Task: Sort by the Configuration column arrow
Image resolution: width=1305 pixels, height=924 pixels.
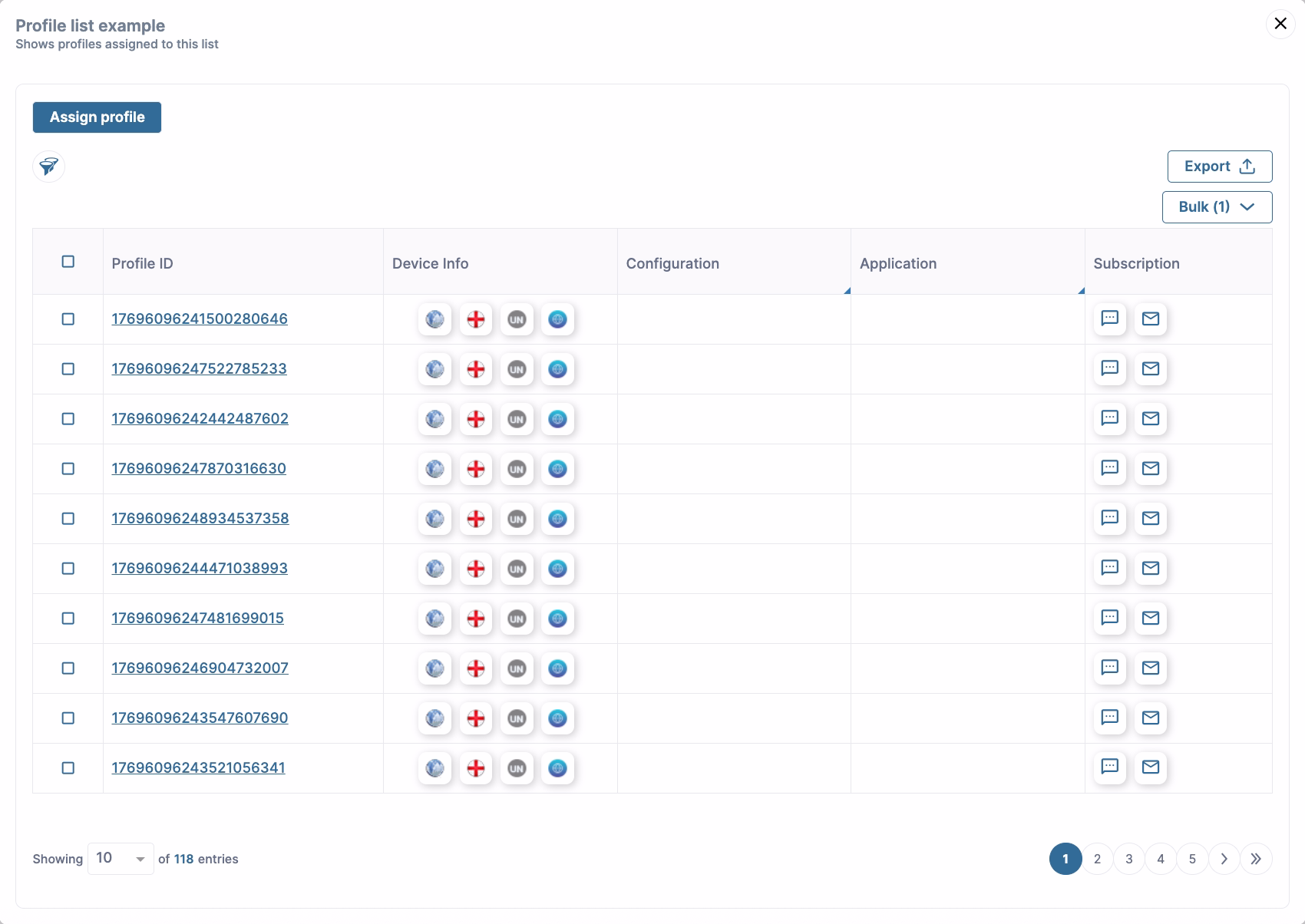Action: [846, 290]
